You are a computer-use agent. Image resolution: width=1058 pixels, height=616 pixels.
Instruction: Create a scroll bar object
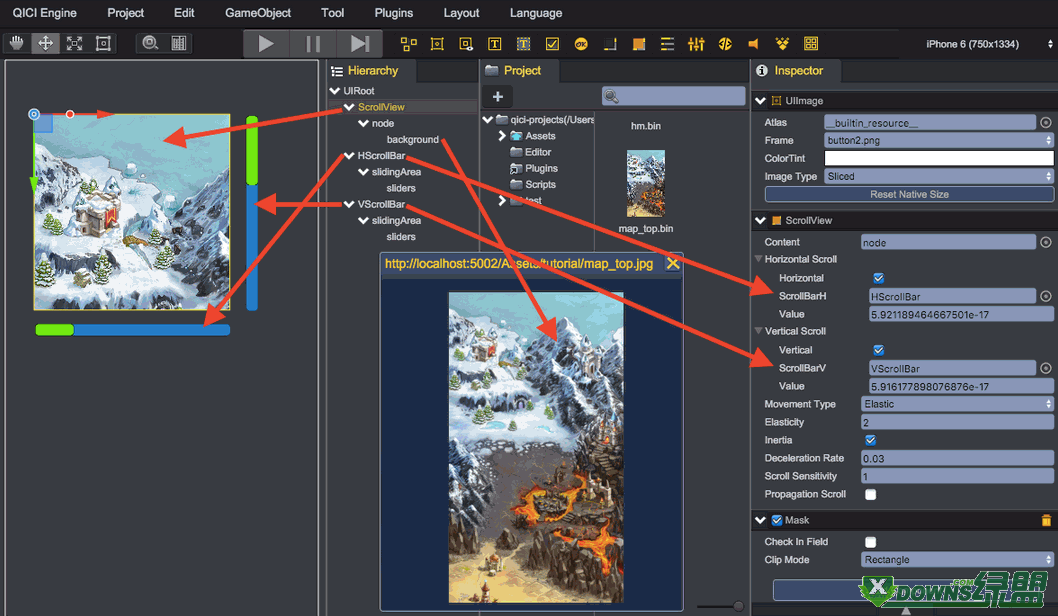tap(610, 44)
